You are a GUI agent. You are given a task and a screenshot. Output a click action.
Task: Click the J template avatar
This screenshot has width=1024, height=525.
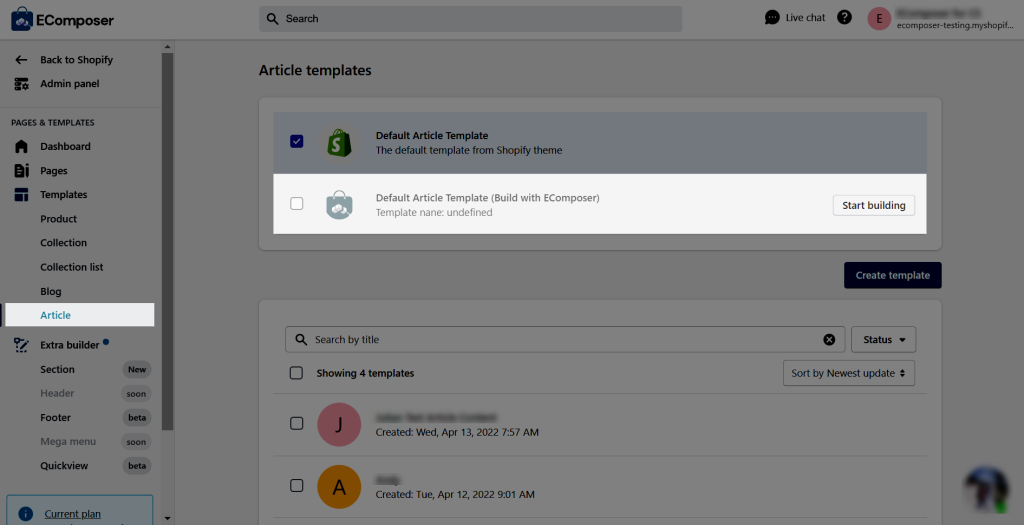(x=339, y=424)
